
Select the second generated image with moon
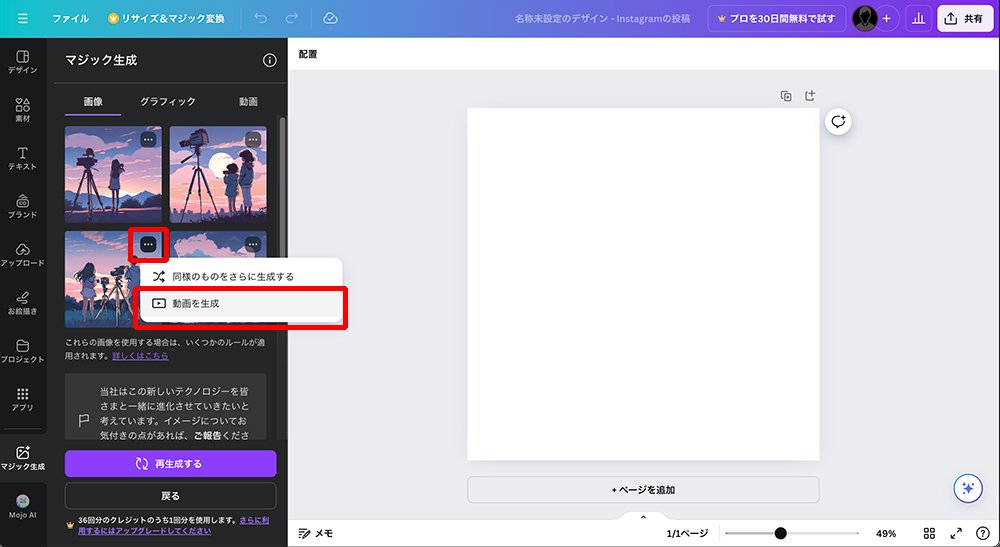[x=218, y=174]
